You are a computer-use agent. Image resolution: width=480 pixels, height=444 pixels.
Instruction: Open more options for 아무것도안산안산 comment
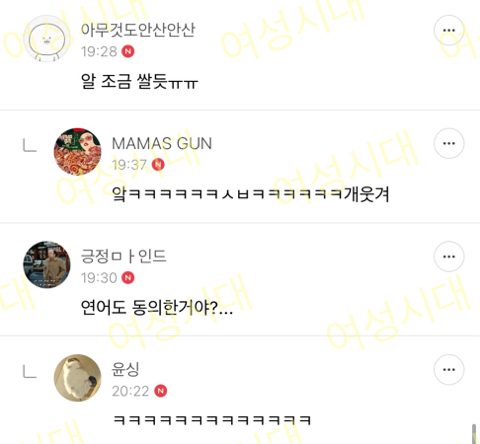[449, 30]
